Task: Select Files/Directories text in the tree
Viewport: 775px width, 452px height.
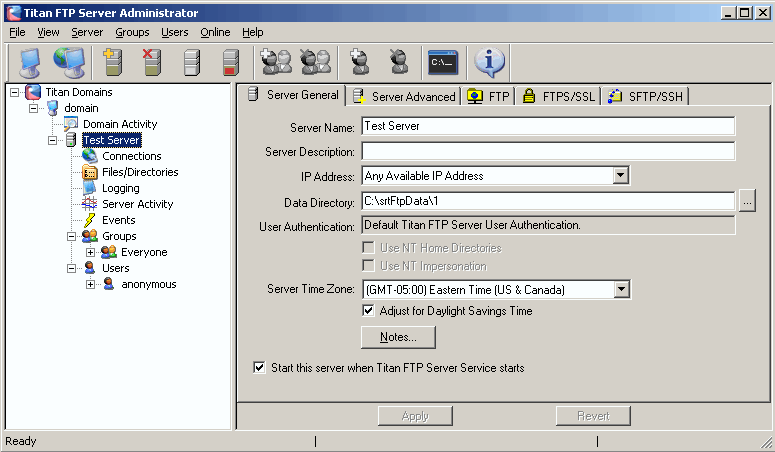Action: (x=140, y=172)
